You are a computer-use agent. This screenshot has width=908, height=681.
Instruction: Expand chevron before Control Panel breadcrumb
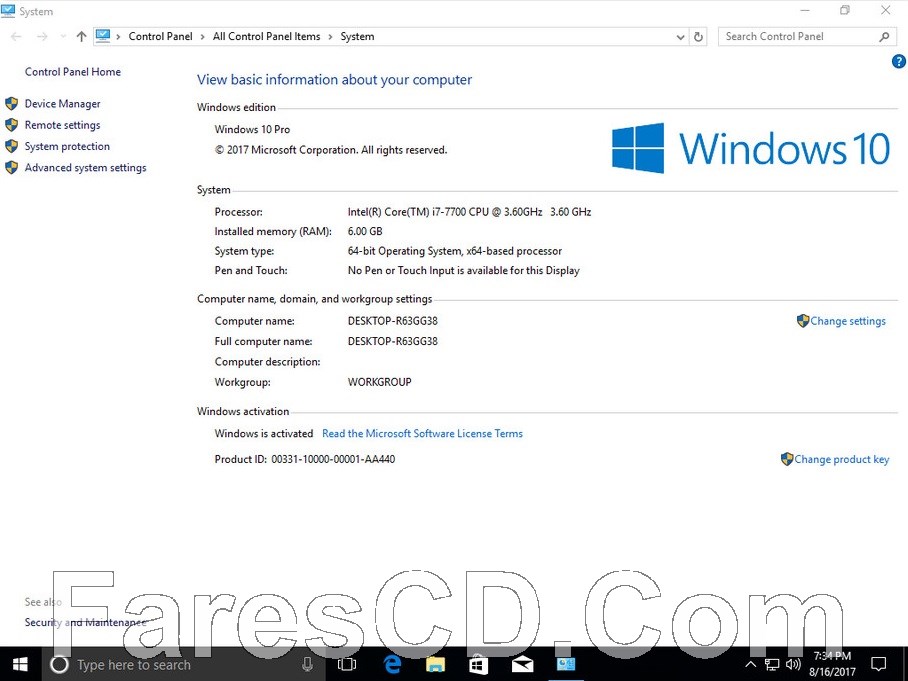(118, 37)
